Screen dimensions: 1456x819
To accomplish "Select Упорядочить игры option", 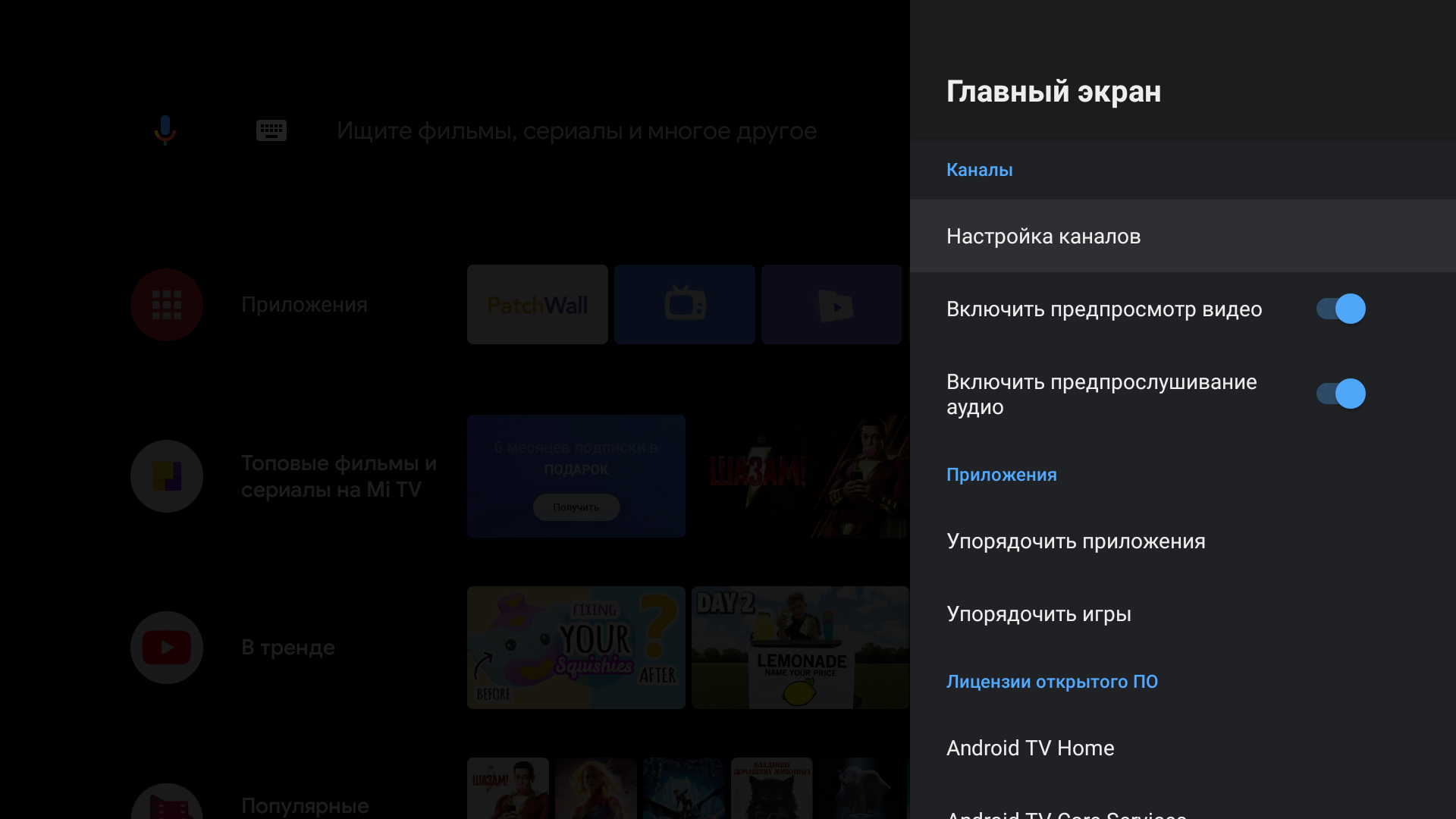I will click(x=1038, y=614).
